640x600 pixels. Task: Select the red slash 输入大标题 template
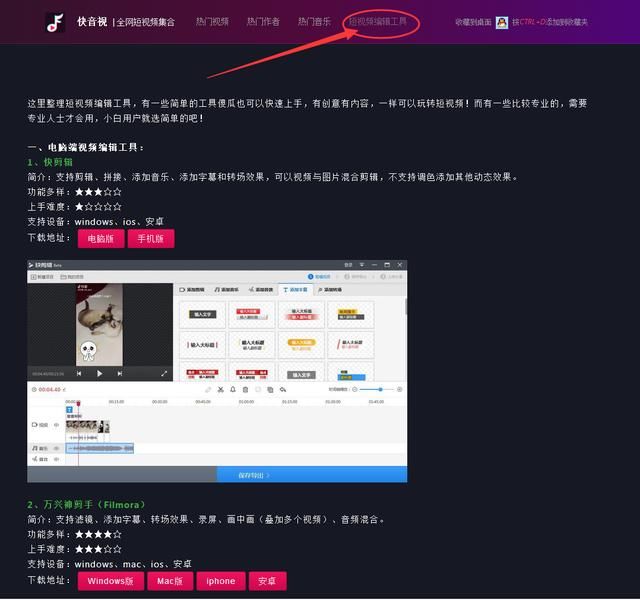(351, 345)
